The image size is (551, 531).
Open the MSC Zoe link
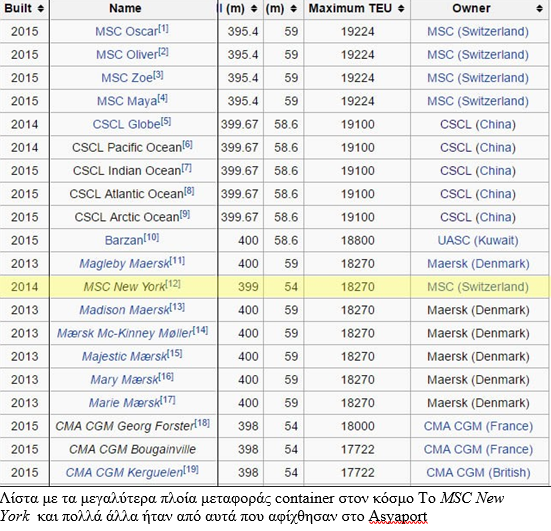point(127,78)
